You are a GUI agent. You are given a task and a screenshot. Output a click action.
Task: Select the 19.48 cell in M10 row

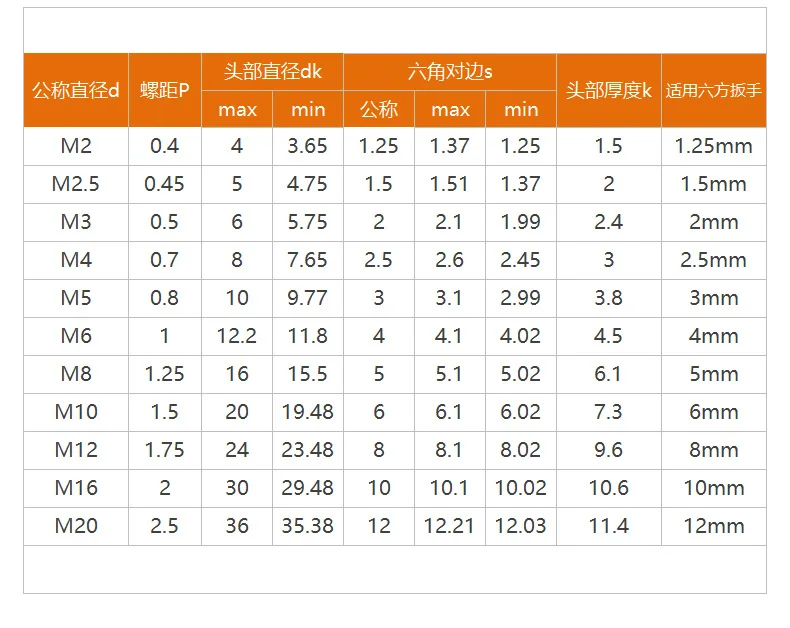308,412
